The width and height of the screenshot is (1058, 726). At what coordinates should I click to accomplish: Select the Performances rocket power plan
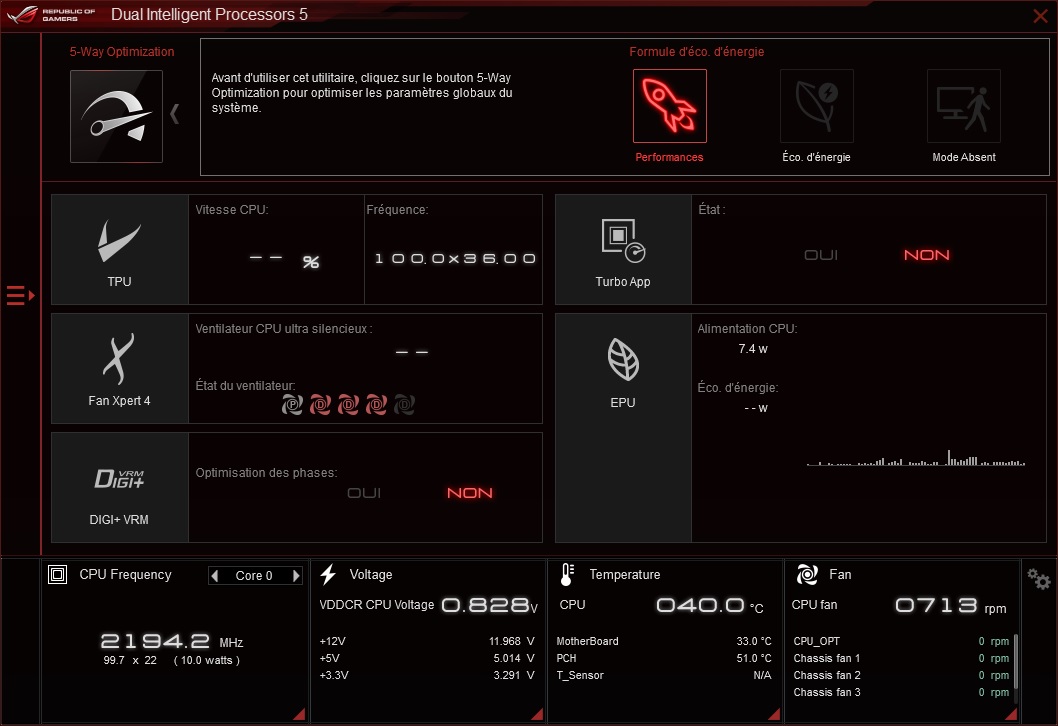[x=669, y=106]
